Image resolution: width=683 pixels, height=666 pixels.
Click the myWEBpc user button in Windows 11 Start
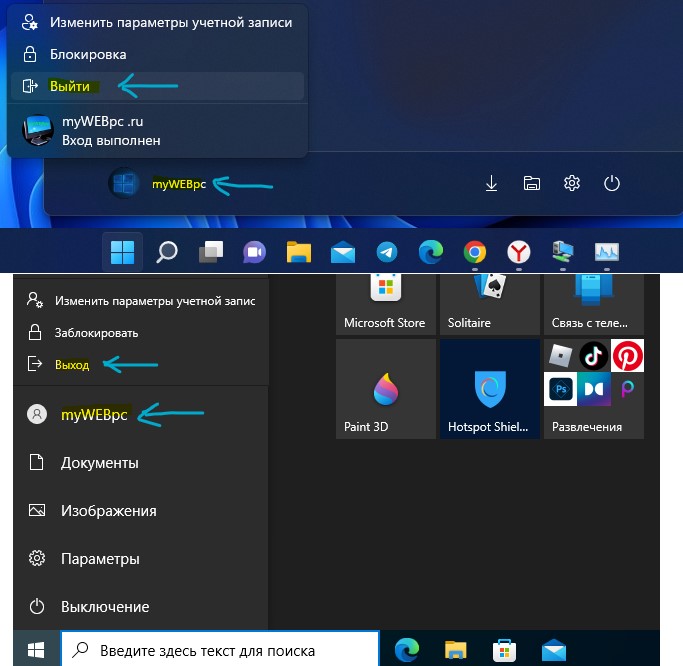(x=158, y=183)
